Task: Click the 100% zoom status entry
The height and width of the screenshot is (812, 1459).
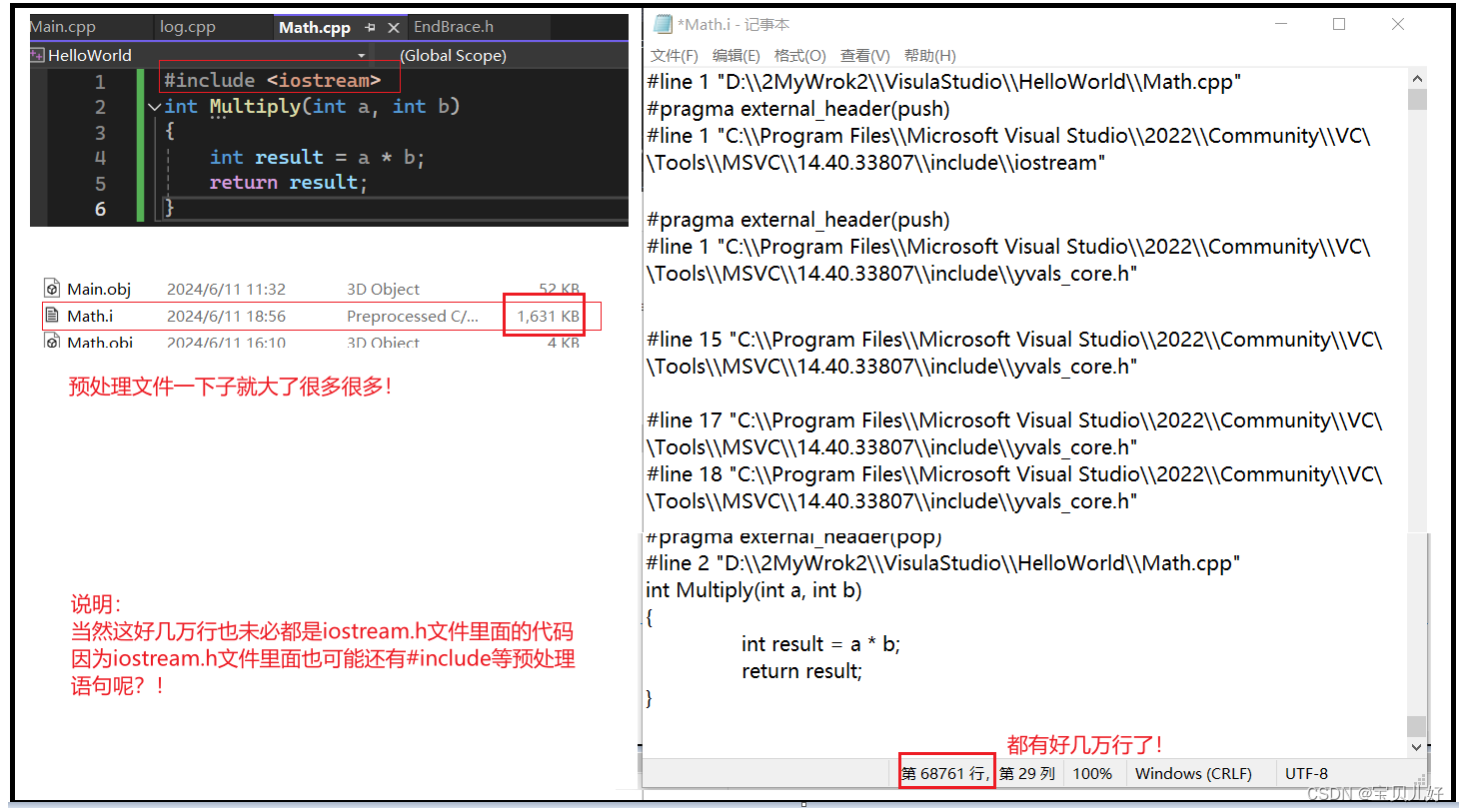Action: point(1092,773)
